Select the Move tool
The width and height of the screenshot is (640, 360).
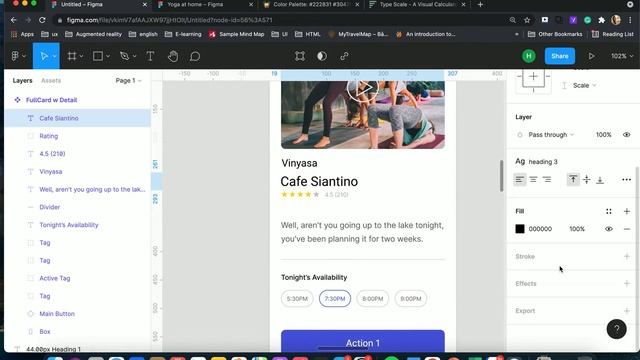point(44,56)
